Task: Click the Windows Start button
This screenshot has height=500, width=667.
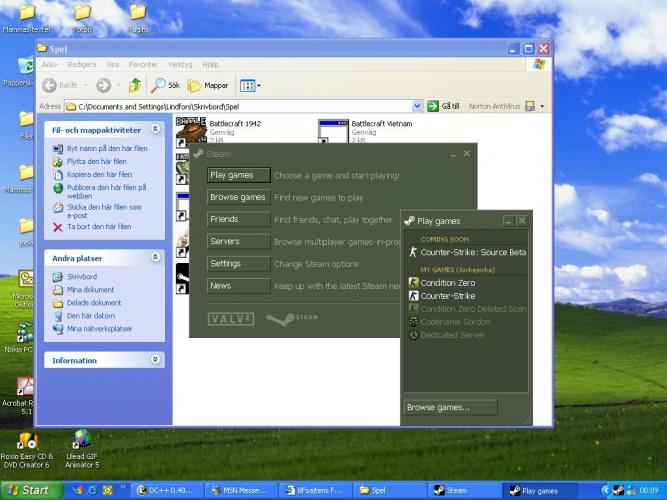Action: click(28, 490)
